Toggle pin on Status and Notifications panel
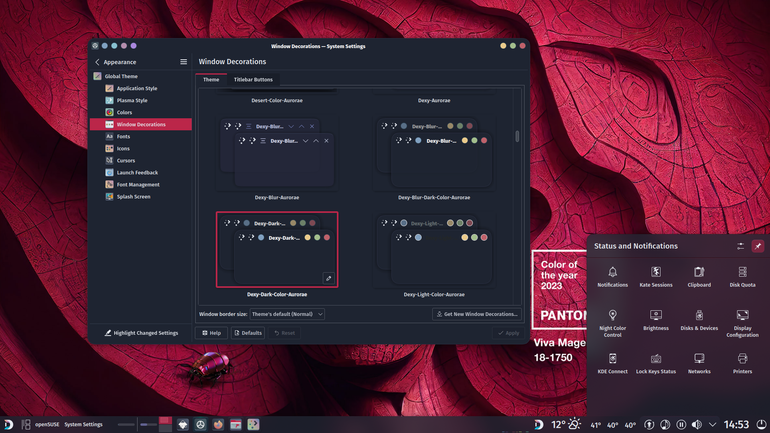 click(x=758, y=246)
